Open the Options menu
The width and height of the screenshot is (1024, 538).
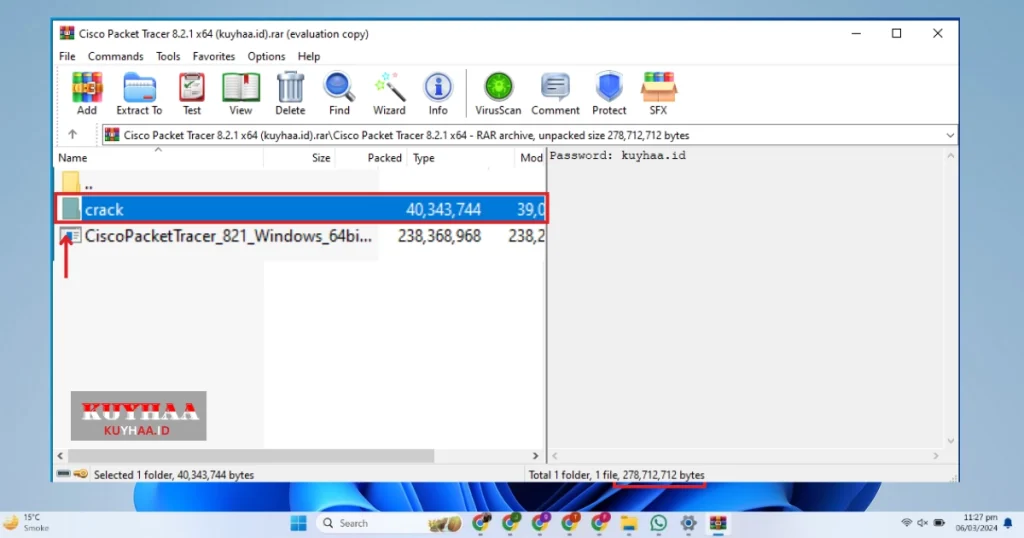[266, 57]
